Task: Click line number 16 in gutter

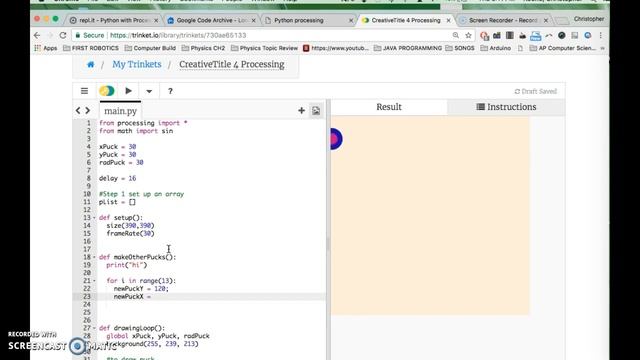Action: pos(87,242)
